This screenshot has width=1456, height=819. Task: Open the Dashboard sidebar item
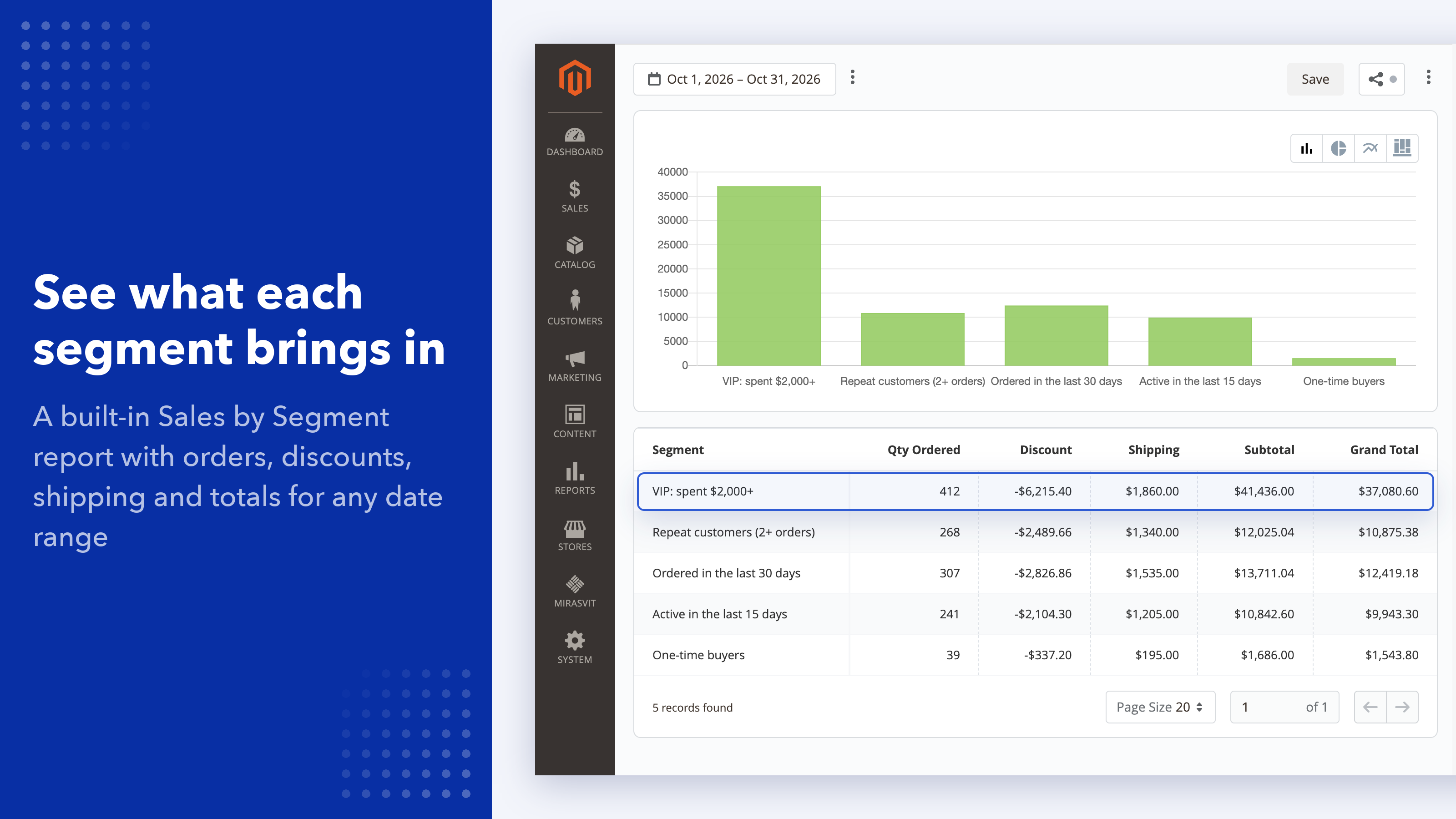[575, 142]
